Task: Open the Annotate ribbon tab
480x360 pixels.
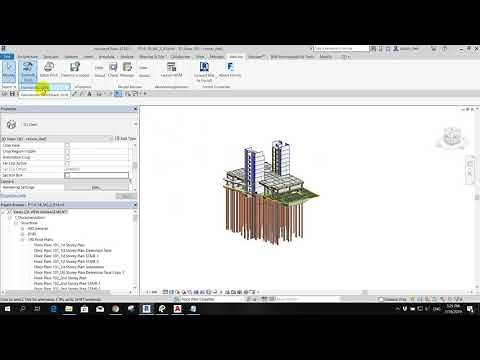Action: [107, 57]
